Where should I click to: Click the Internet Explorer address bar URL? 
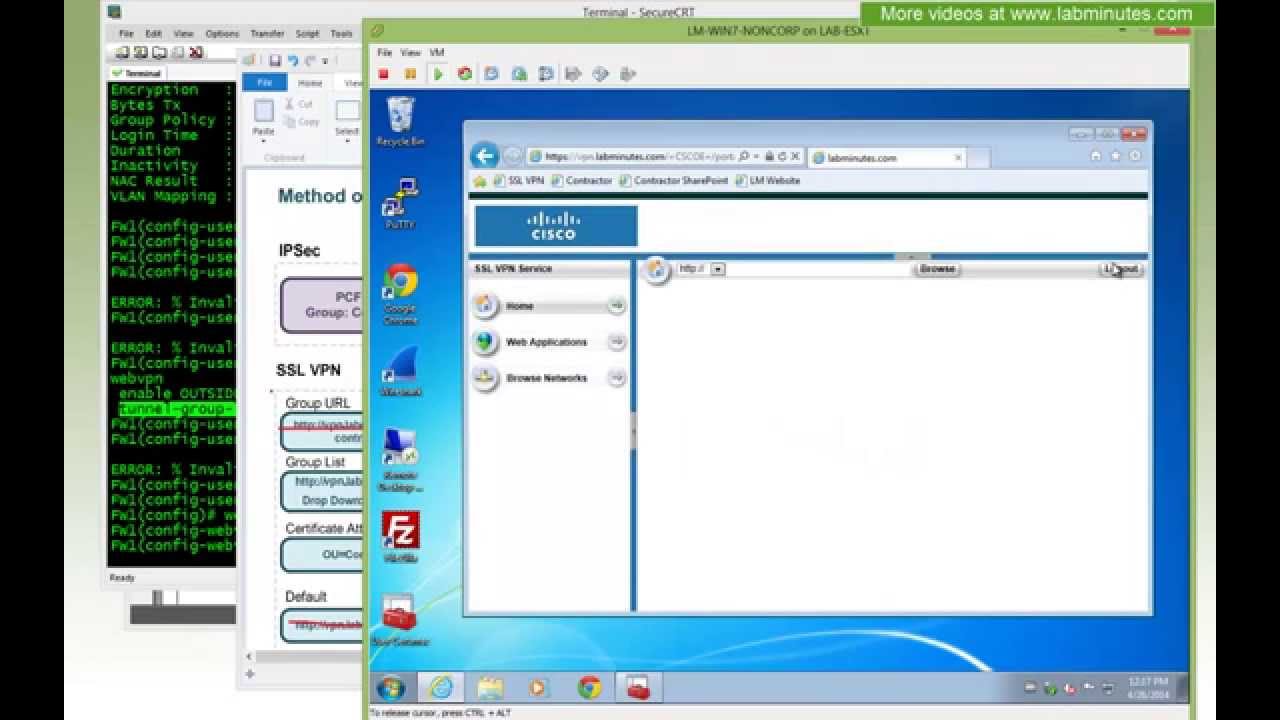coord(640,157)
